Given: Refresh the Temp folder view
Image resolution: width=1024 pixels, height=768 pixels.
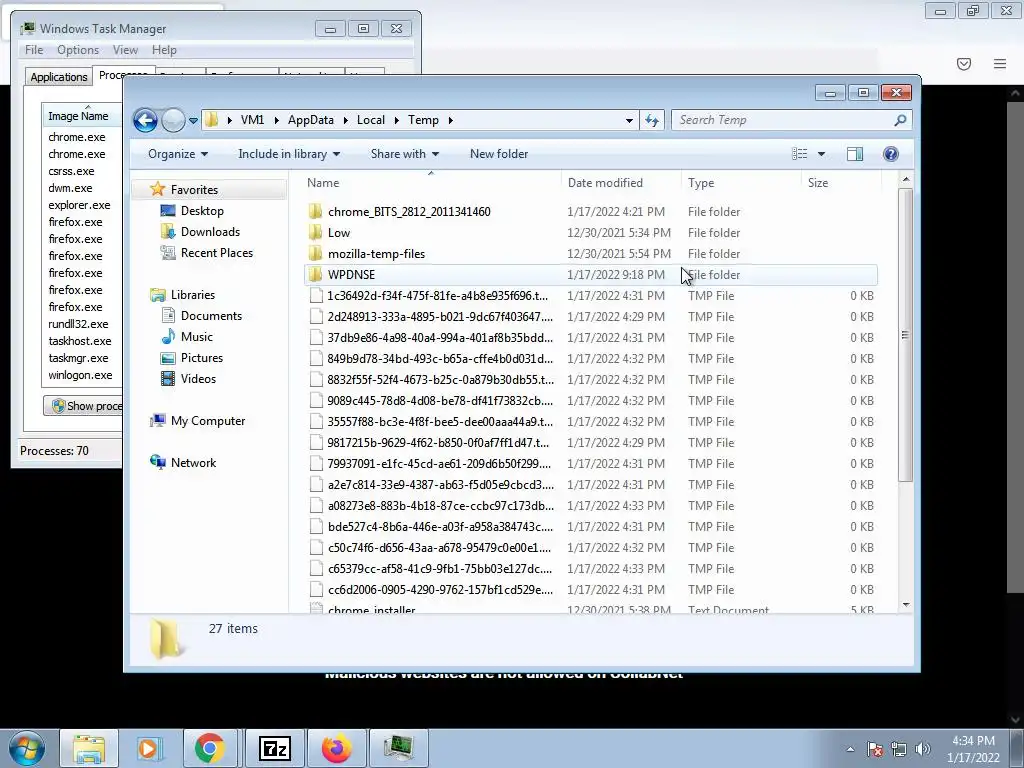Looking at the screenshot, I should (x=652, y=120).
